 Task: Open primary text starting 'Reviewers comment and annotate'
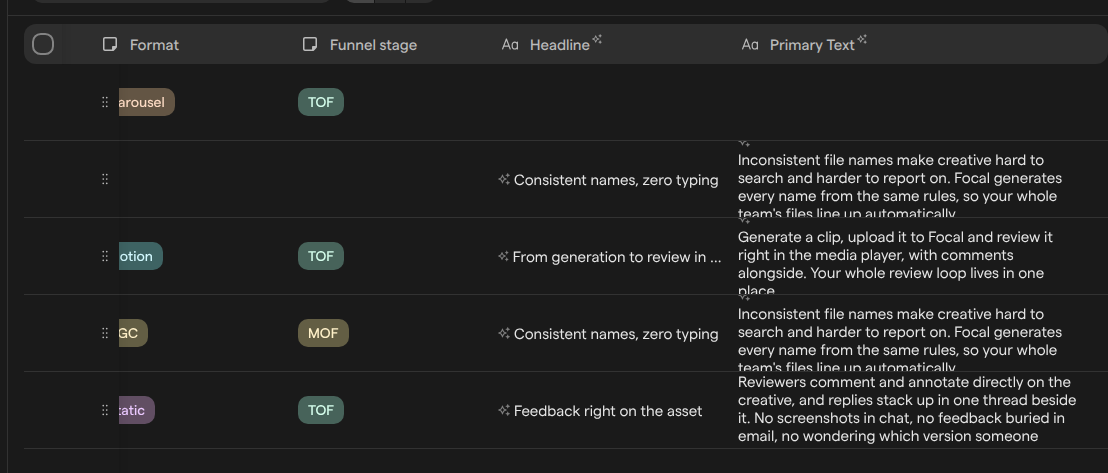(x=907, y=409)
